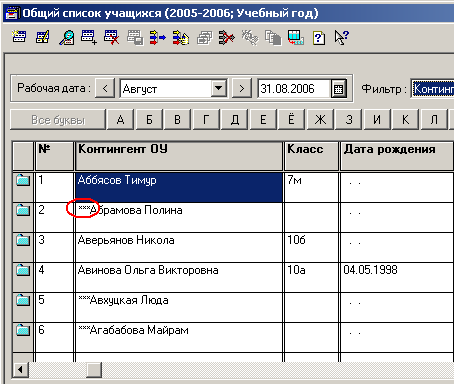Filter by letter Е
Image resolution: width=454 pixels, height=384 pixels.
(263, 119)
